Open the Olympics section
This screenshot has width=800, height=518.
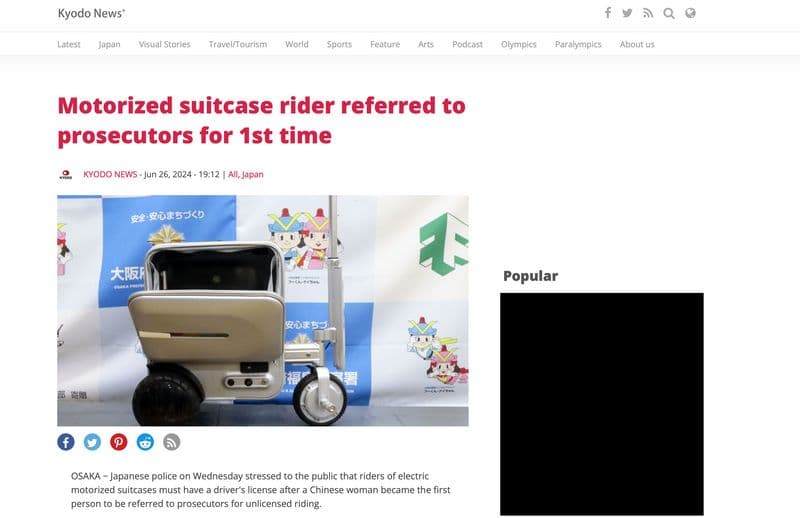coord(519,44)
